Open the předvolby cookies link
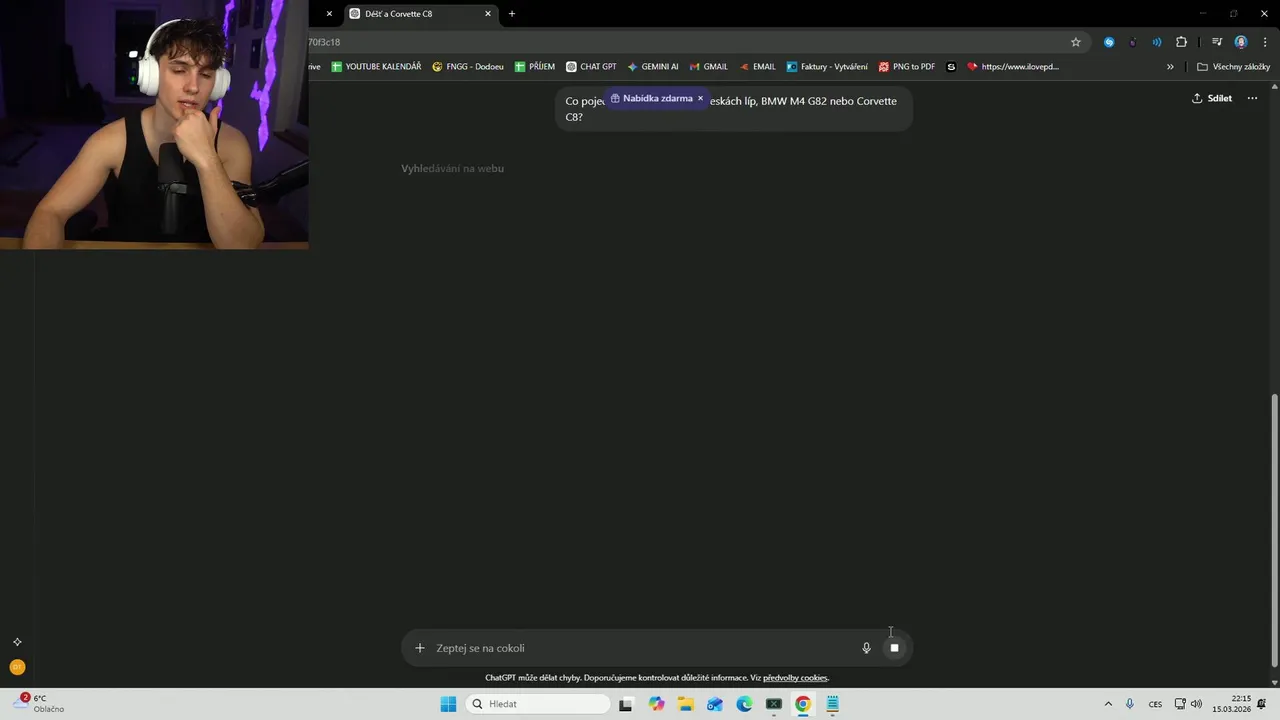 click(x=795, y=678)
